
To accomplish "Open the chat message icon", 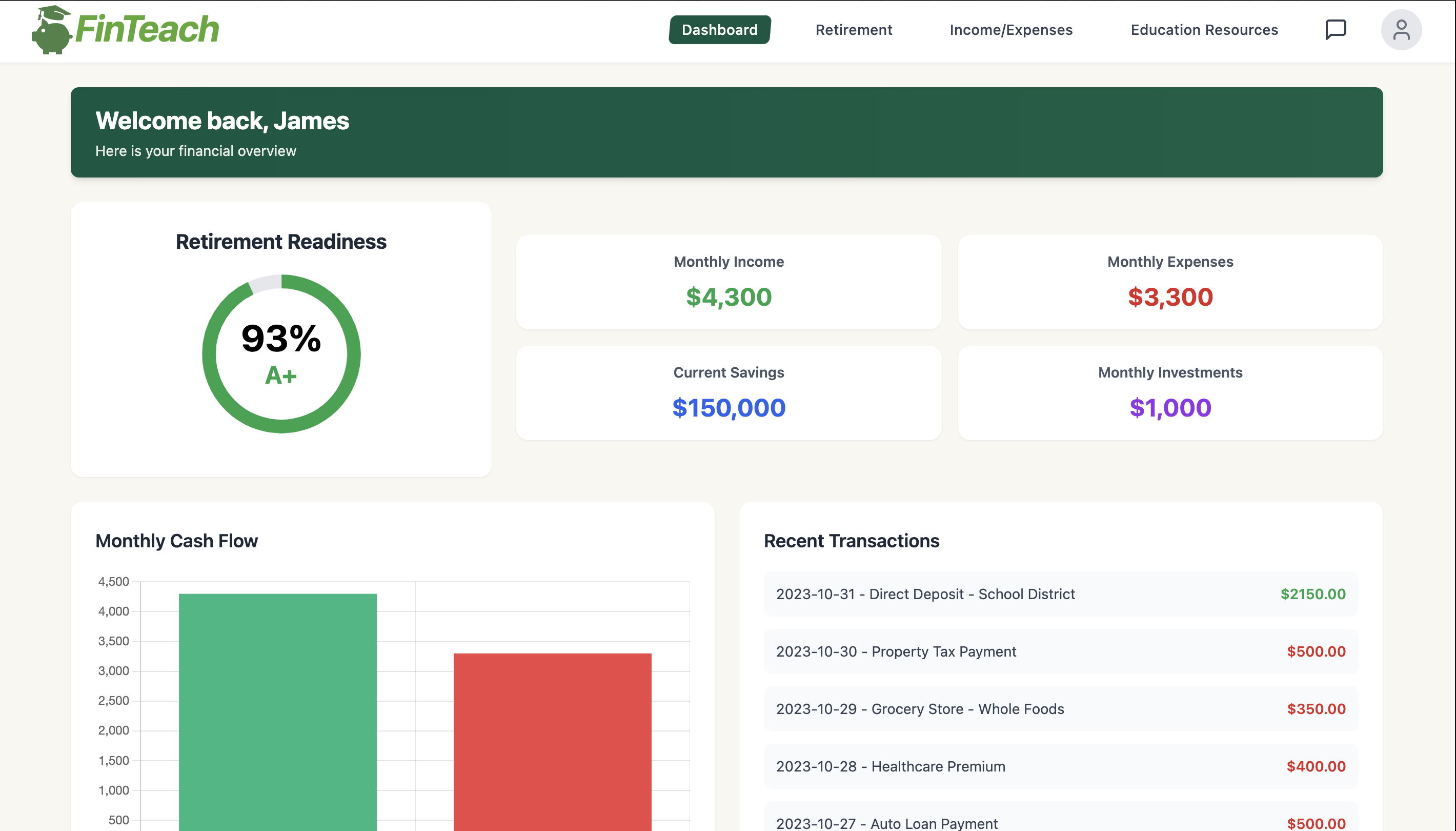I will [1335, 29].
